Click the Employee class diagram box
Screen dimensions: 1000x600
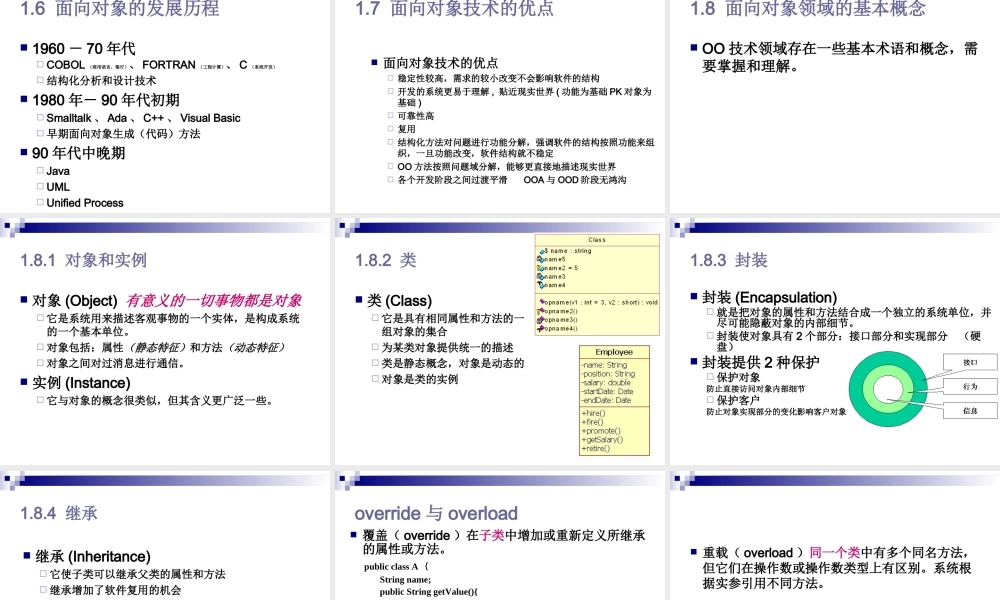(615, 400)
